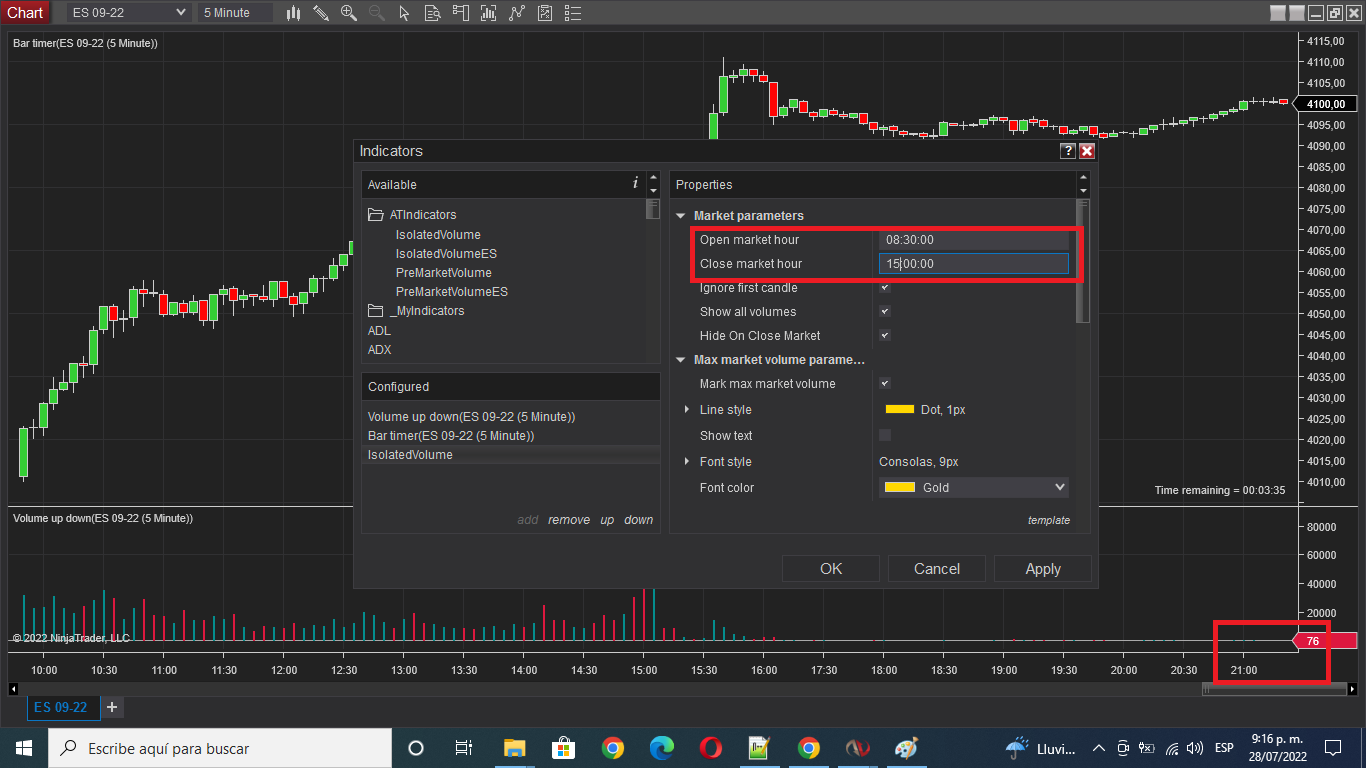This screenshot has width=1366, height=768.
Task: Select the ADL indicator
Action: [379, 331]
